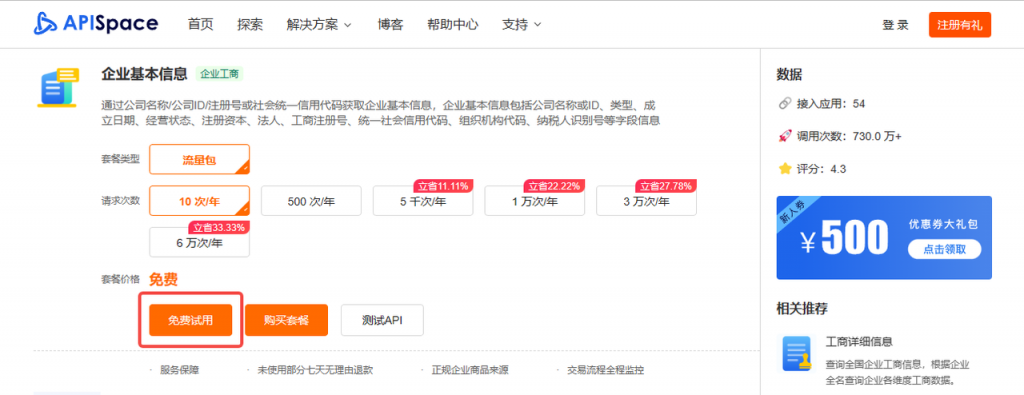The image size is (1024, 395).
Task: Click the 点击领取 coupon button
Action: click(x=944, y=249)
